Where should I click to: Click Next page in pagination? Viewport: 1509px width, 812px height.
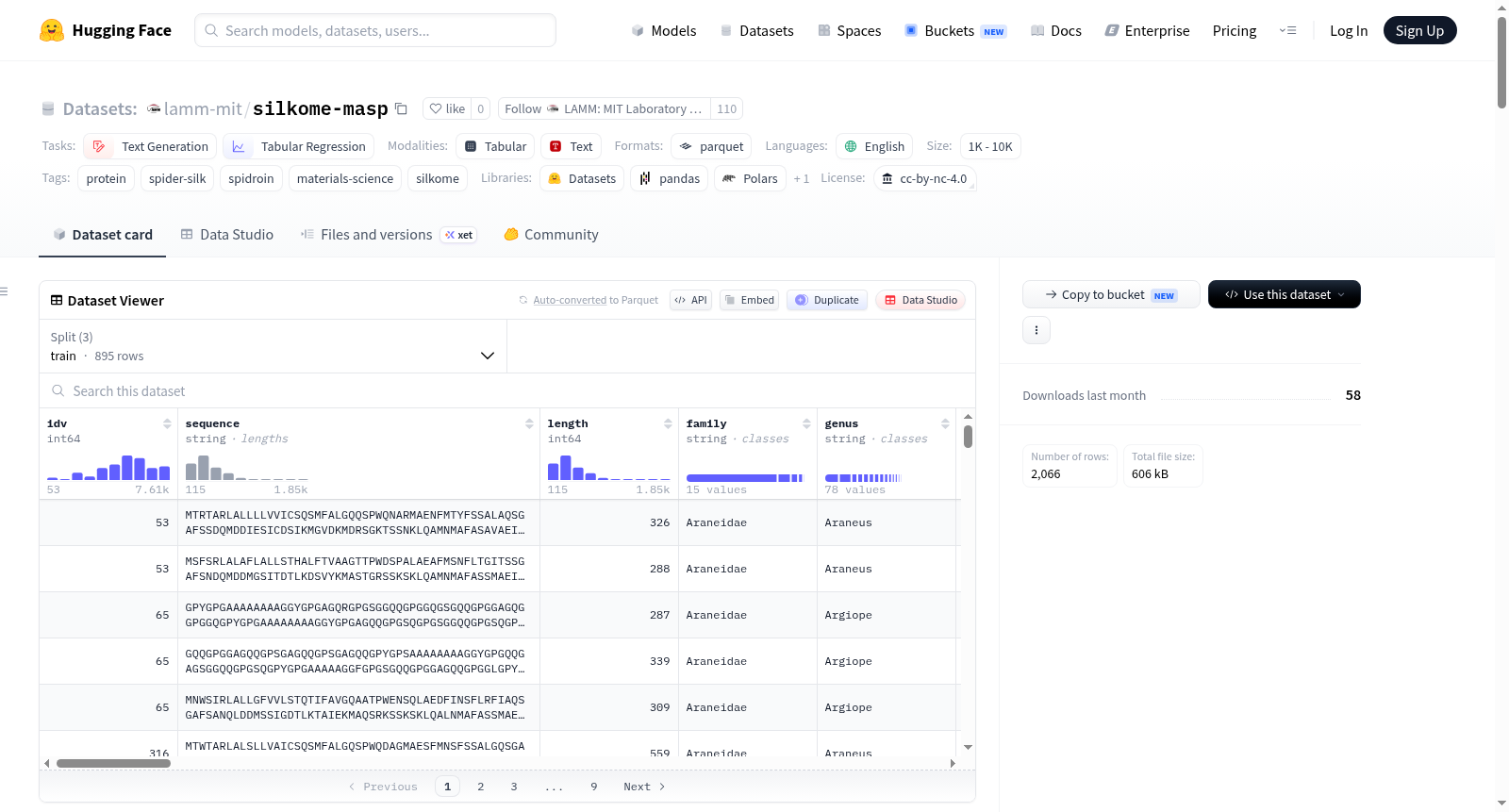pos(644,787)
